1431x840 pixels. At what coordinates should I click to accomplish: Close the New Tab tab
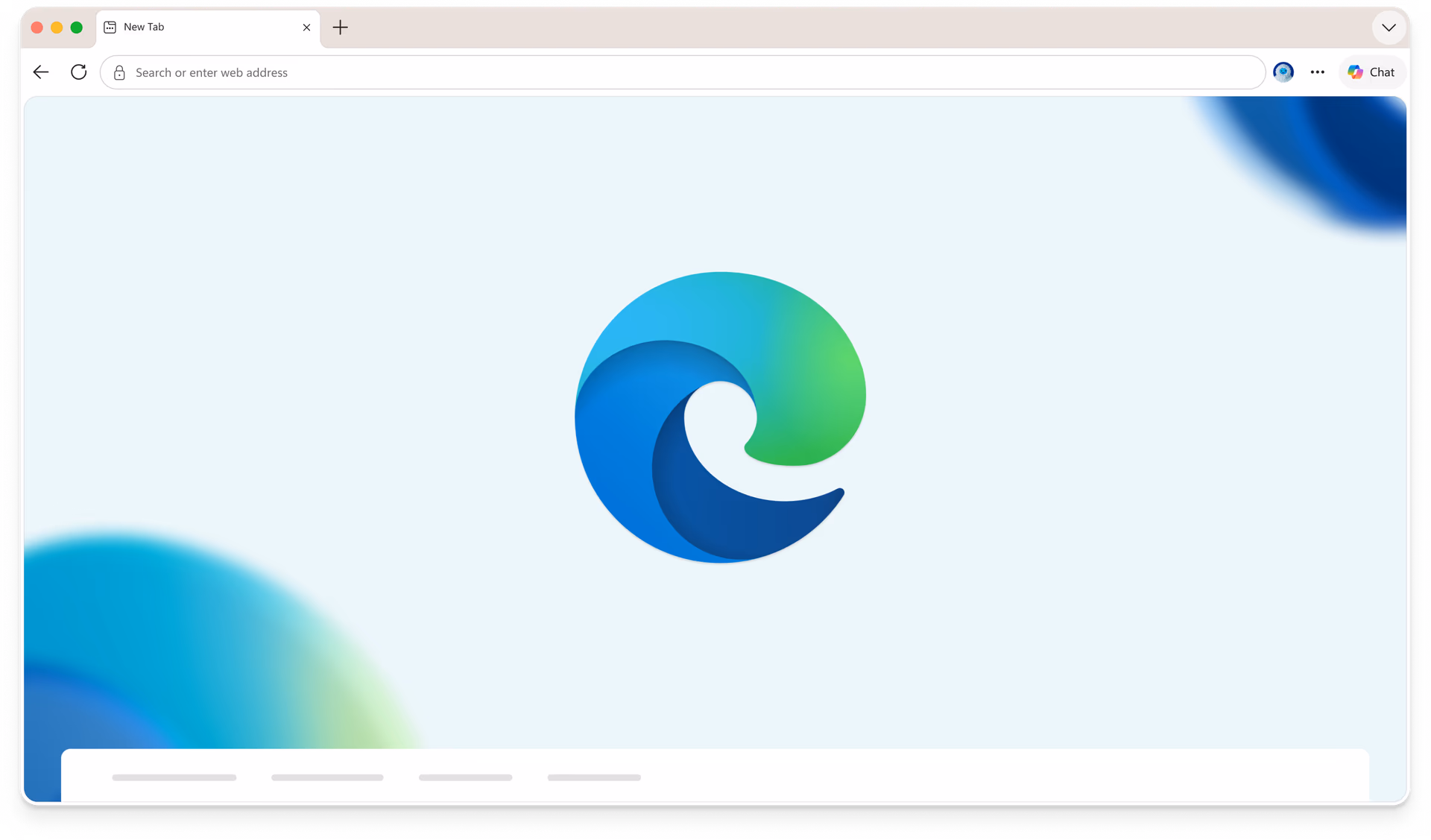pos(306,28)
